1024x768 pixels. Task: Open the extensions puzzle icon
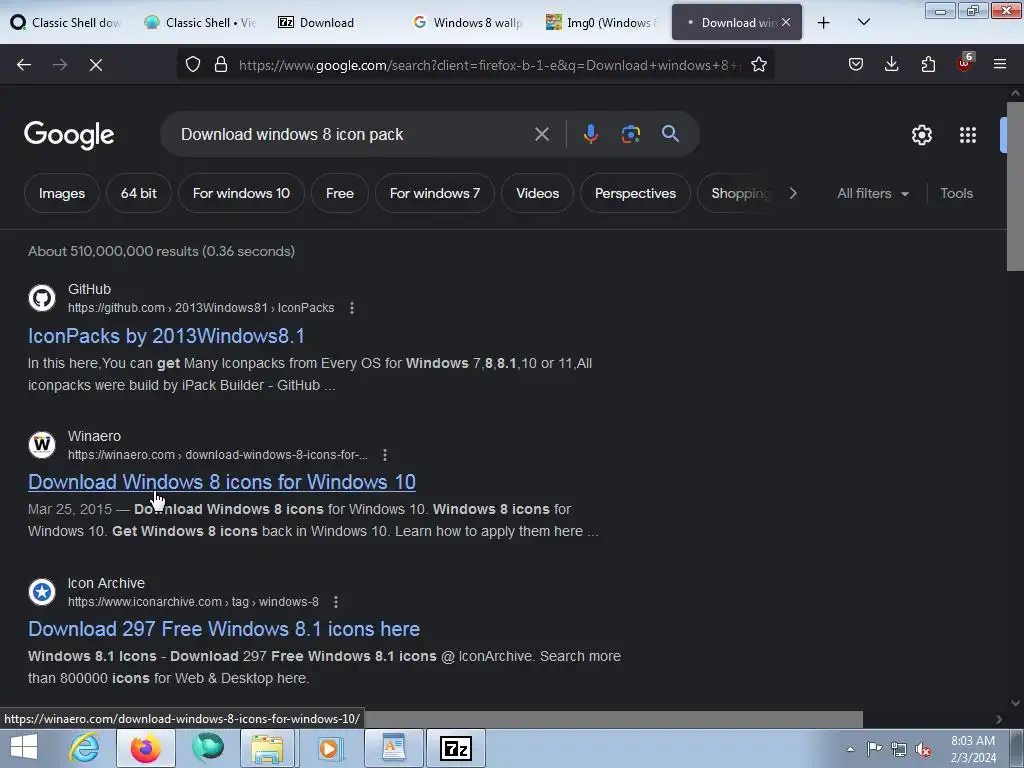[x=928, y=64]
